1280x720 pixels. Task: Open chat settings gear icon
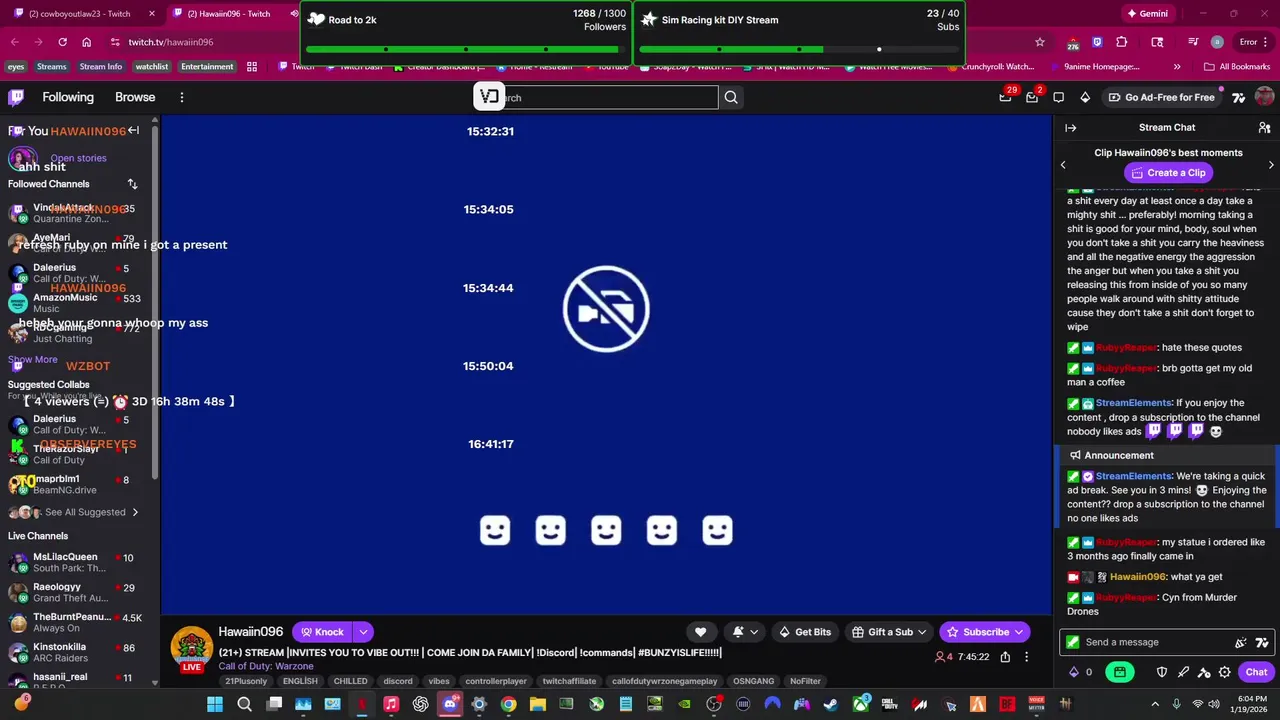(1224, 672)
